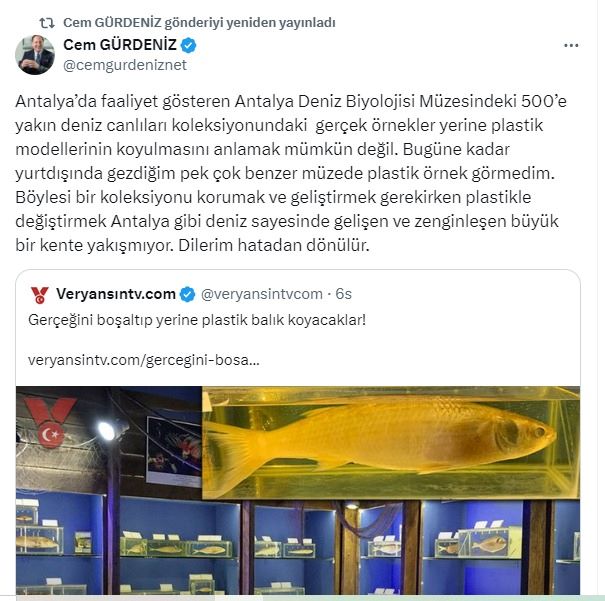Click the Veryansıntv.com logo avatar
Viewport: 605px width, 601px height.
(39, 294)
